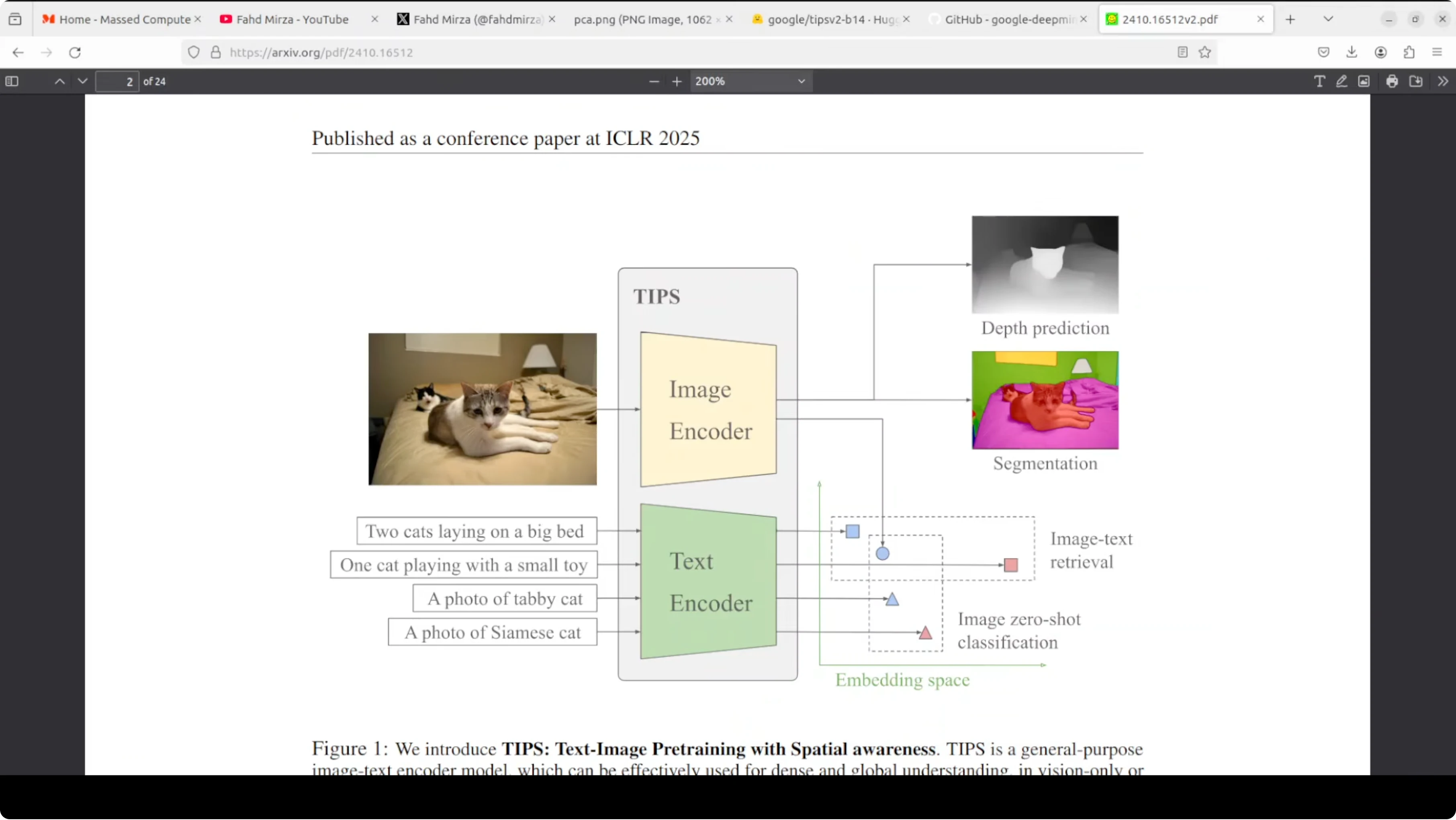Screen dimensions: 1456x820
Task: Go to next PDF page
Action: point(82,82)
